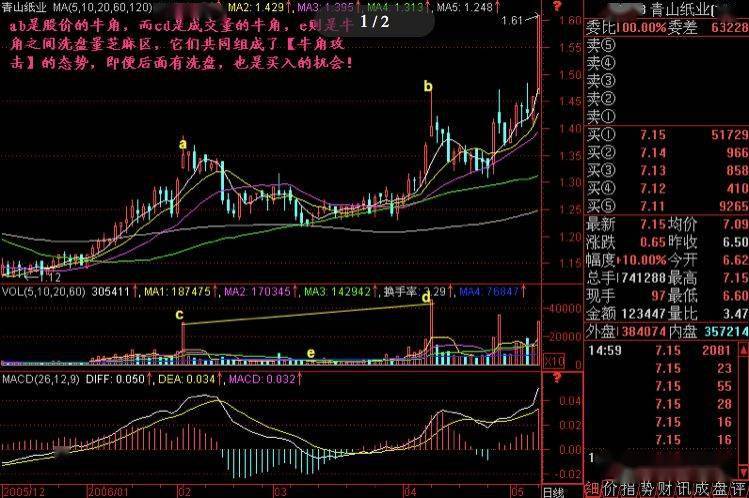Click the DIFF: 0.050 value
The height and width of the screenshot is (498, 749).
point(115,379)
